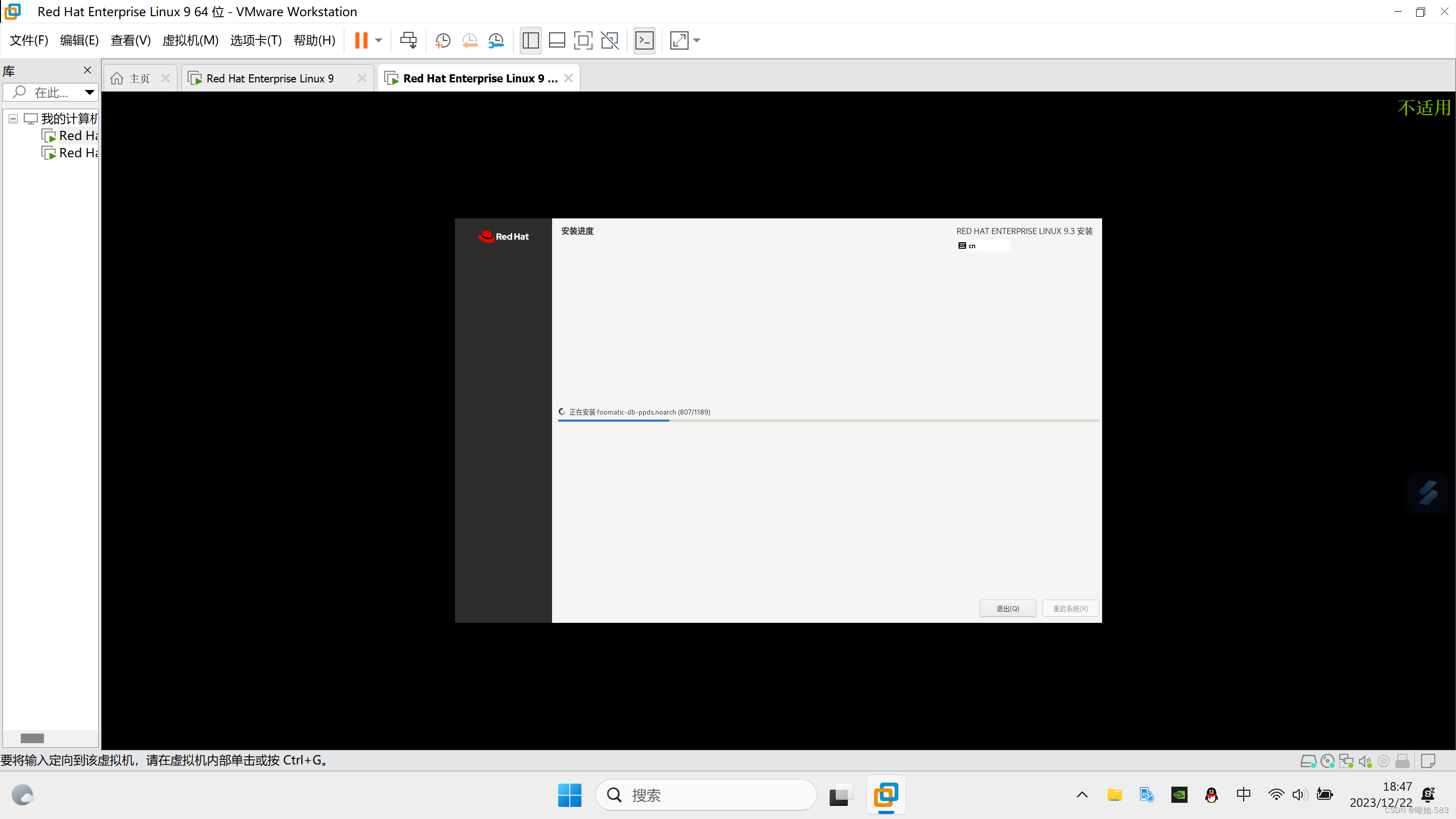Click the pause virtual machine icon
The height and width of the screenshot is (819, 1456).
pyautogui.click(x=361, y=40)
